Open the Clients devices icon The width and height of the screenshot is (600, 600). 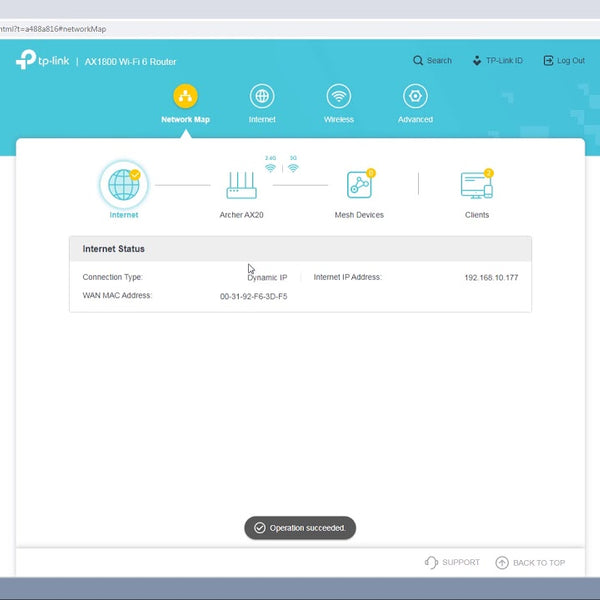[x=477, y=185]
